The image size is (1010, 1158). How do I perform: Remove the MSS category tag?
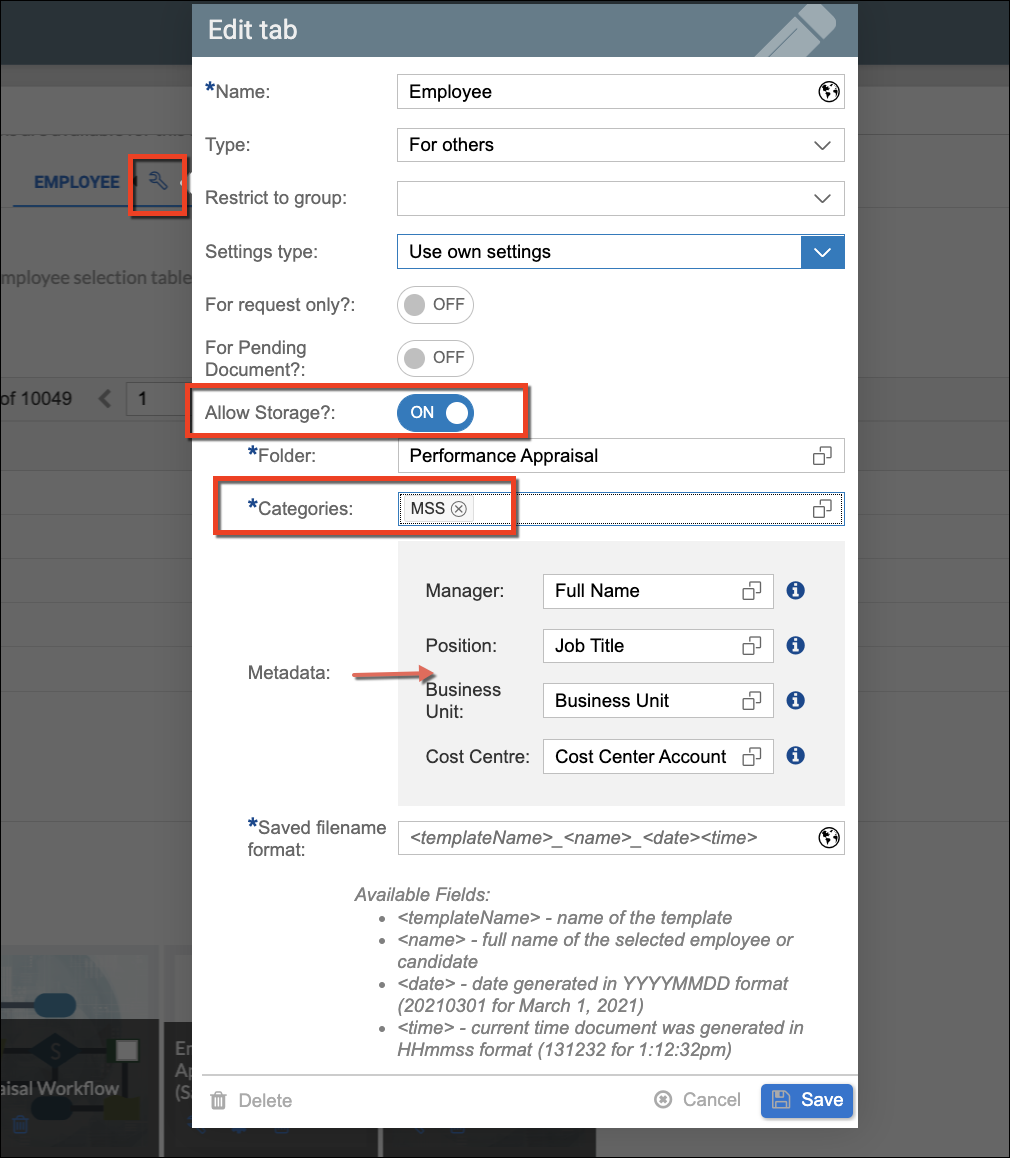459,509
